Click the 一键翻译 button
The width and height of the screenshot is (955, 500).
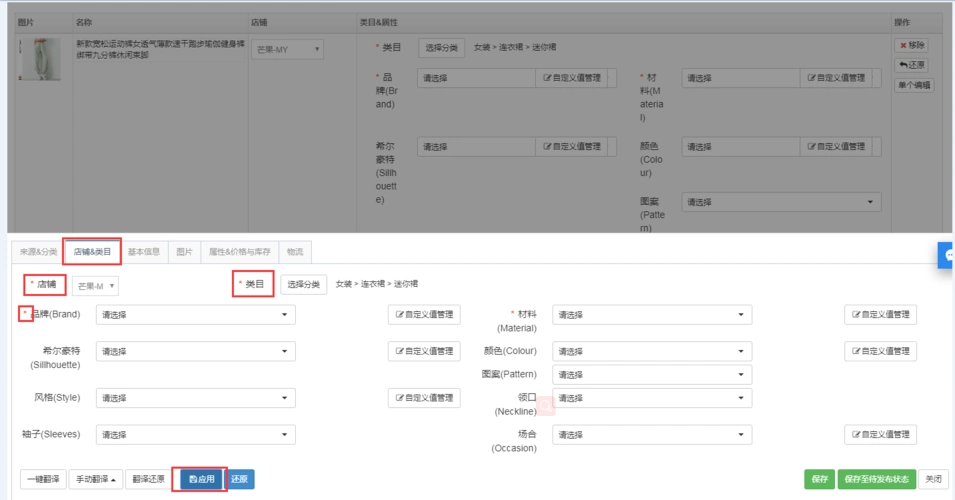pyautogui.click(x=43, y=479)
